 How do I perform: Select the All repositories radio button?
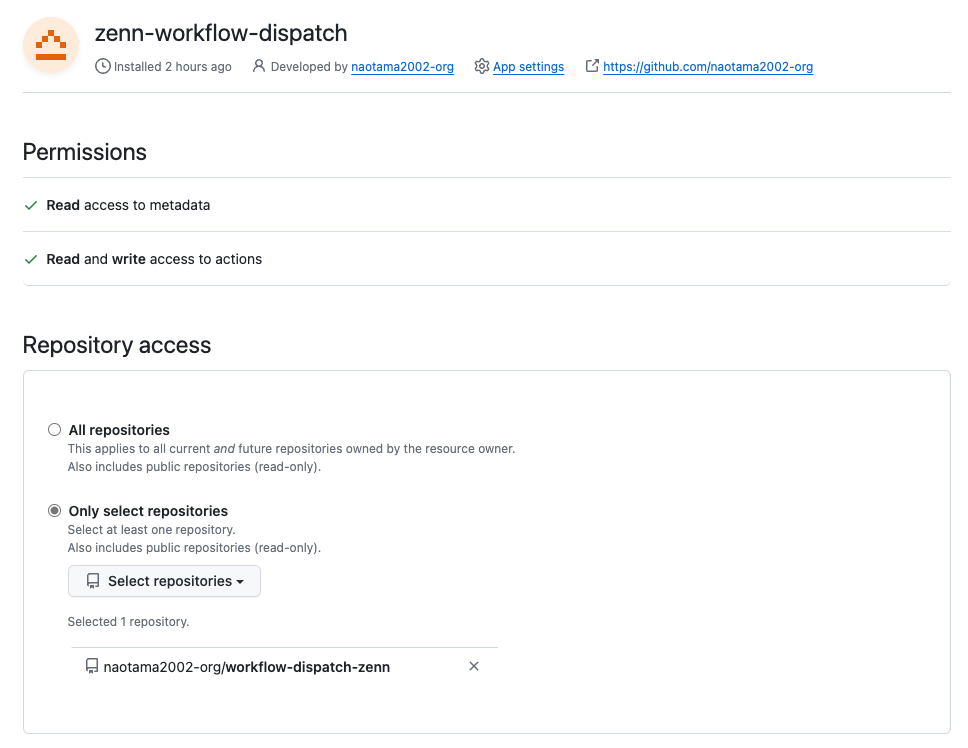[x=54, y=430]
